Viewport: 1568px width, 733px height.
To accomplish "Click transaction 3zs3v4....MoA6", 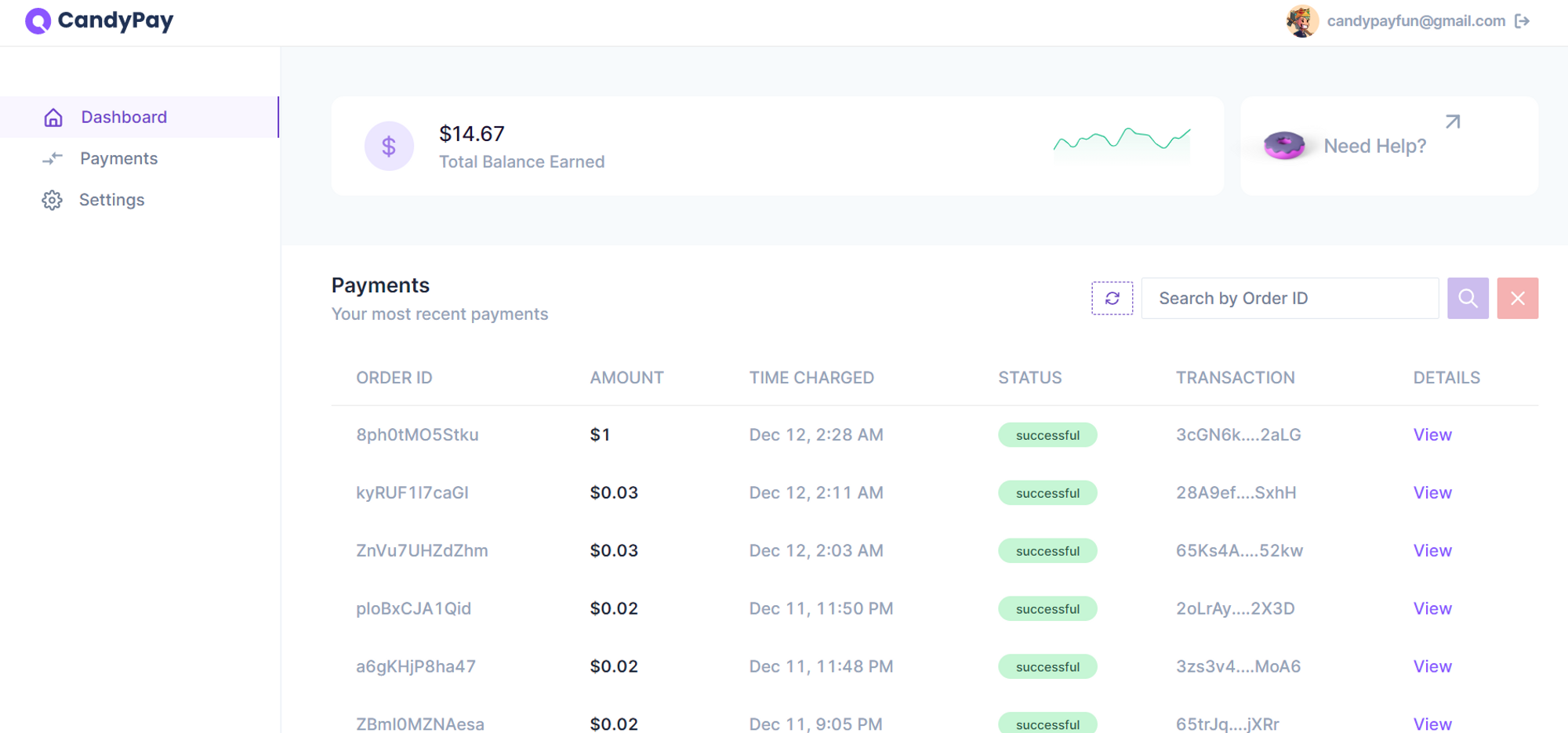I will (x=1238, y=666).
